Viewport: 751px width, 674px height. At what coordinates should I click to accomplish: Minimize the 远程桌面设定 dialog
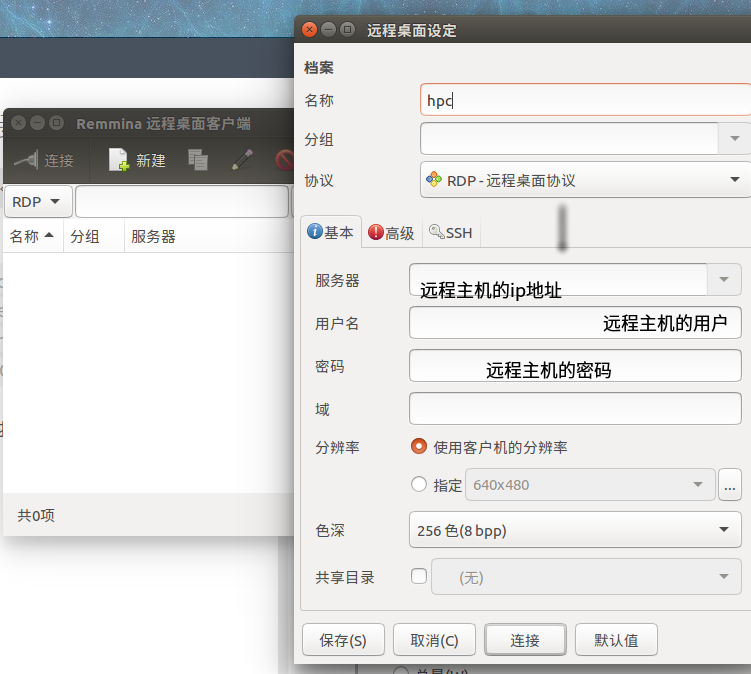(329, 30)
